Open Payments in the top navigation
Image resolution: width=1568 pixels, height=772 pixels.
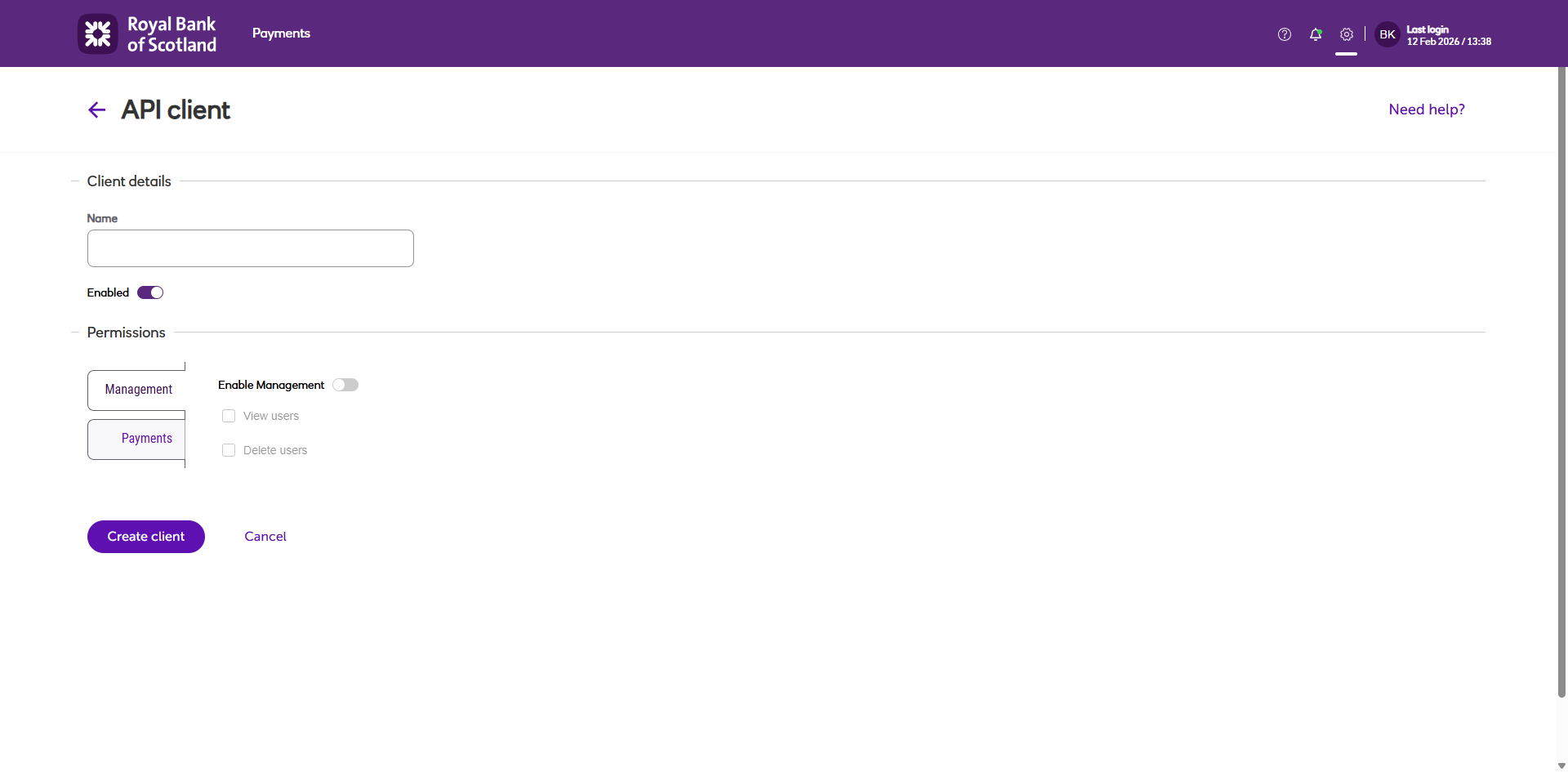(281, 33)
